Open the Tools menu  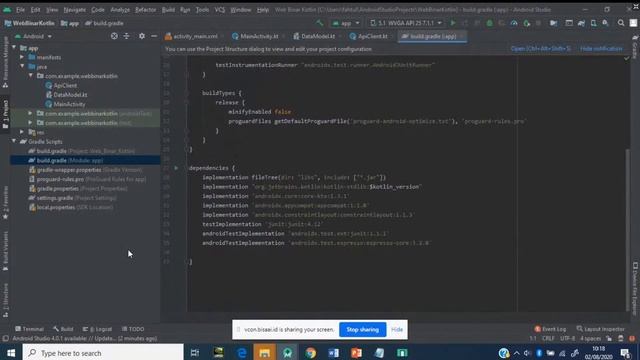[x=202, y=9]
